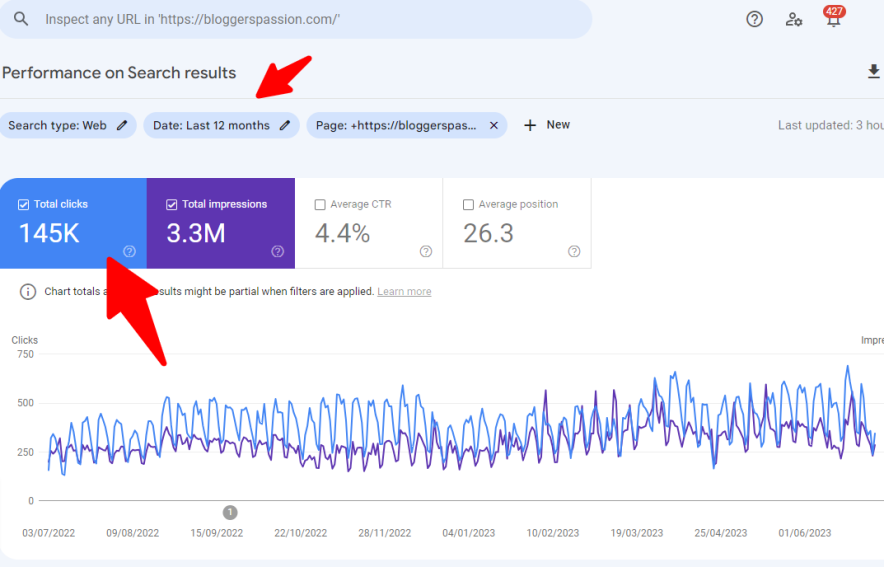
Task: Open the Page URL filter chip
Action: point(396,125)
